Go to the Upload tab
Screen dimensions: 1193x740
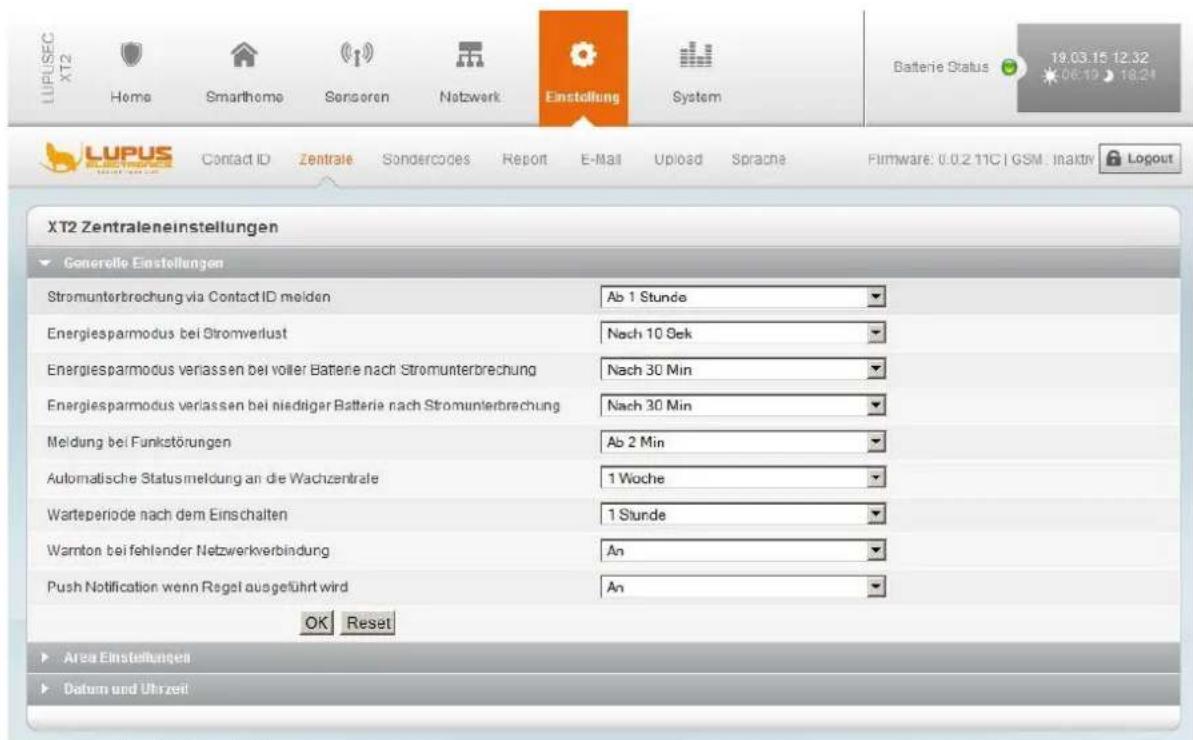pyautogui.click(x=678, y=159)
